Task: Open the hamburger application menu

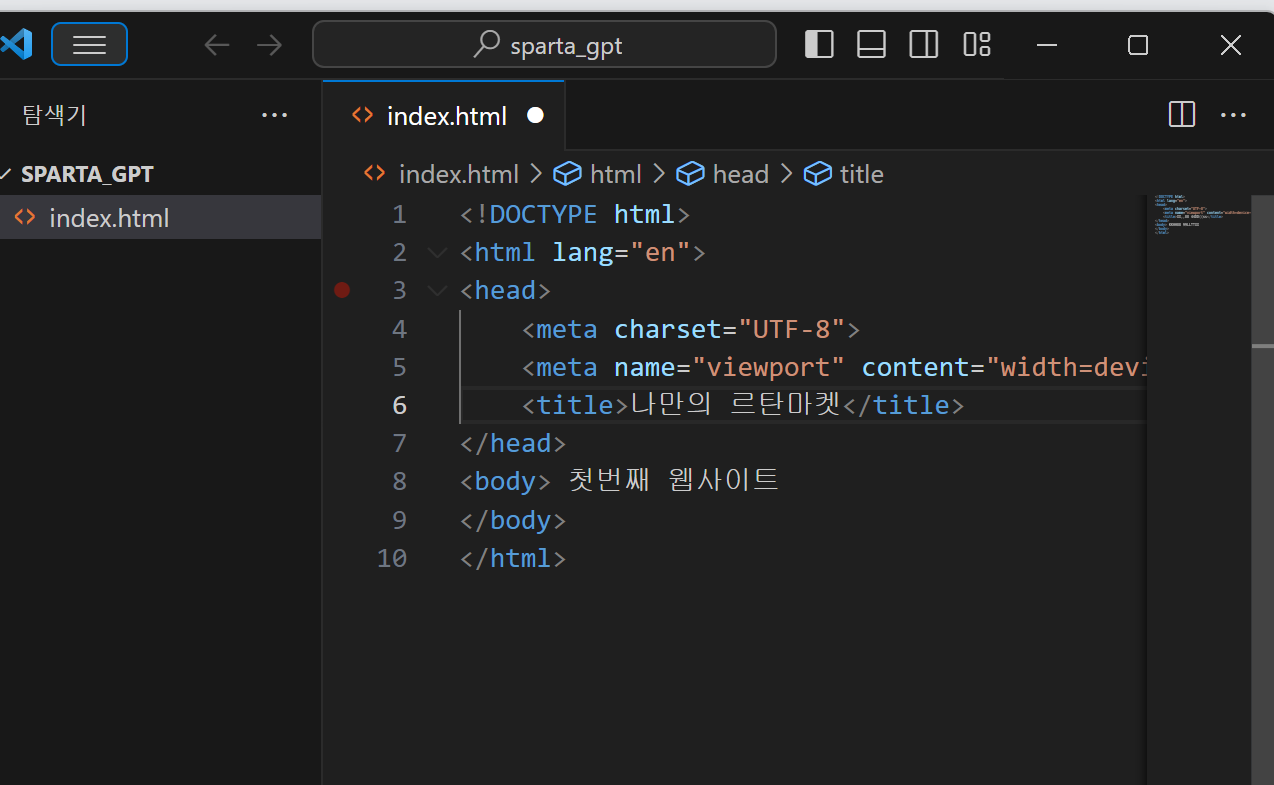Action: [x=89, y=44]
